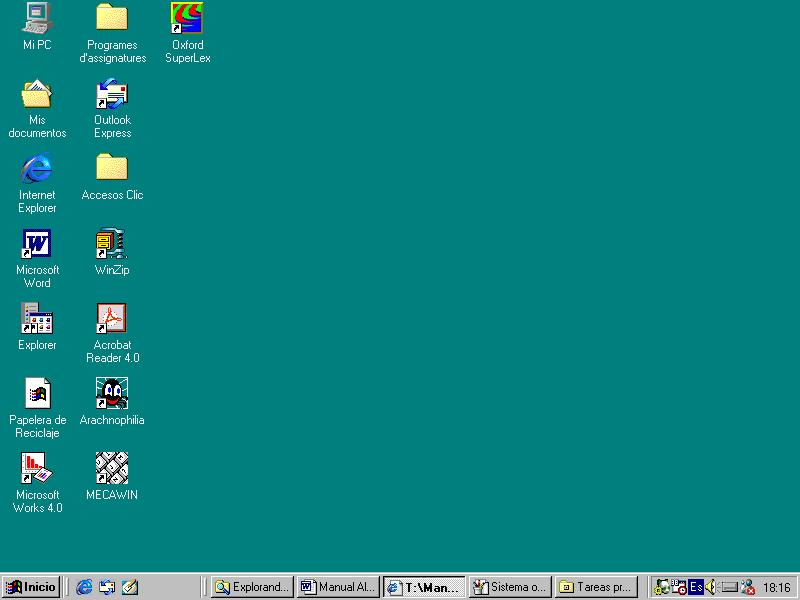Click the WinZip desktop shortcut
Viewport: 800px width, 600px height.
pos(112,244)
